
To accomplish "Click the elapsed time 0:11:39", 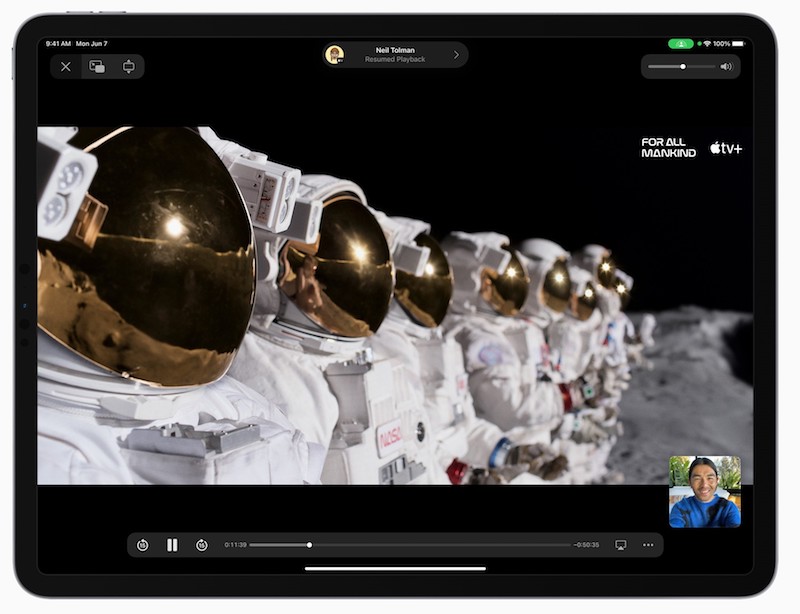I will click(236, 545).
